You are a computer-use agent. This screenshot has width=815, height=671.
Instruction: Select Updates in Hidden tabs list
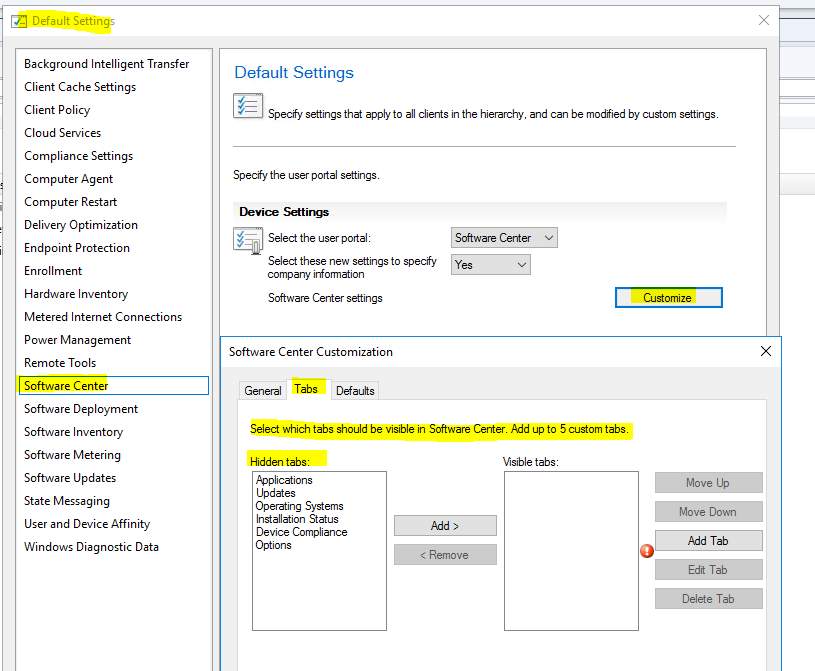coord(275,493)
